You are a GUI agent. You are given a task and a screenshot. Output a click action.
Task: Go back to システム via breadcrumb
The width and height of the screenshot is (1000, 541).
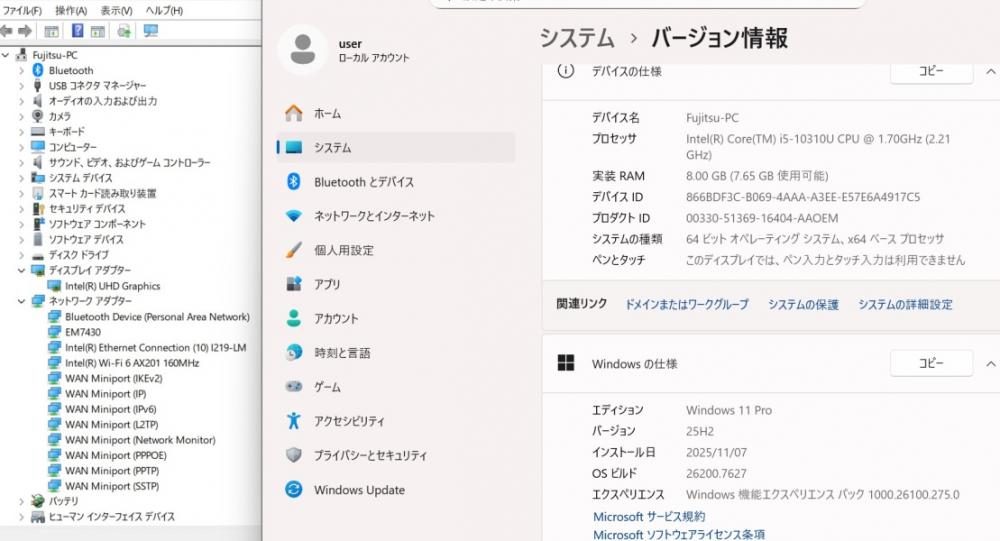577,38
